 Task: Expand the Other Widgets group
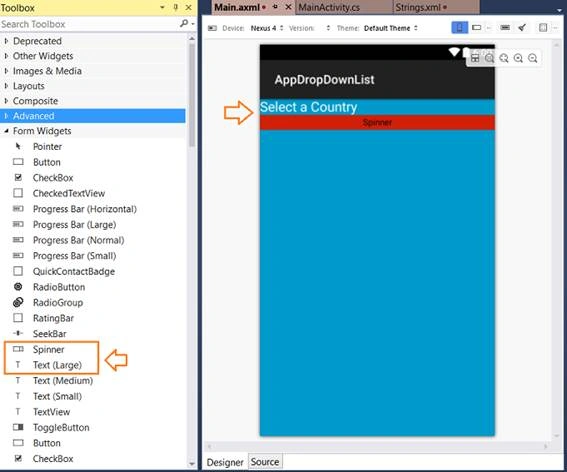point(6,56)
